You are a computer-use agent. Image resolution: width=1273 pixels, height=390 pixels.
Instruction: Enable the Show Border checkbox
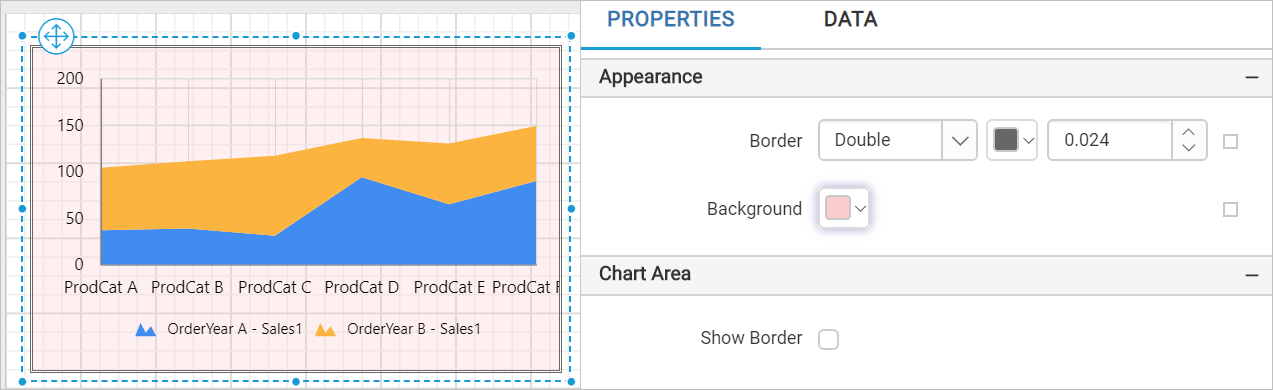pos(828,339)
